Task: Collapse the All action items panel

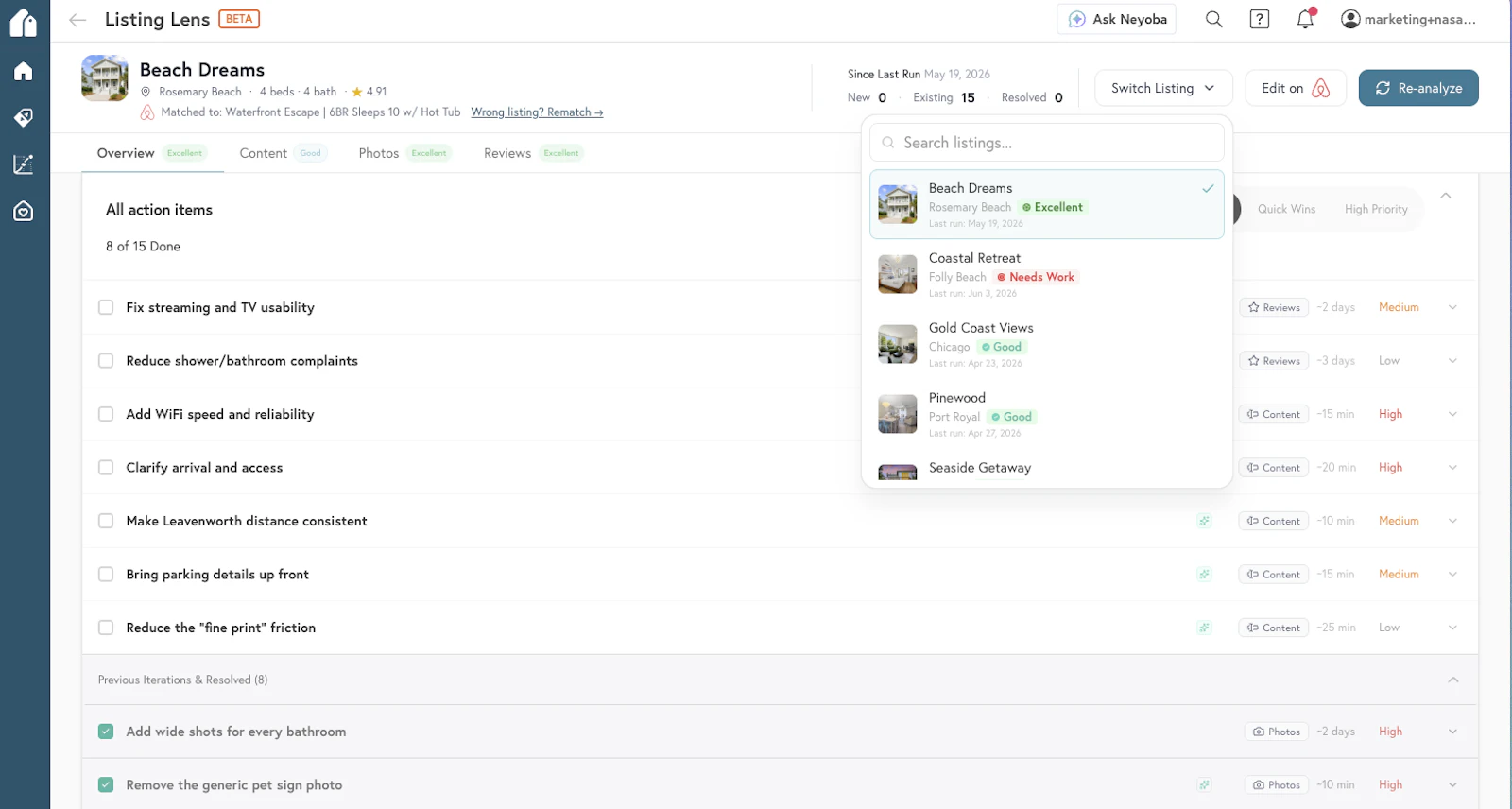Action: pos(1446,196)
